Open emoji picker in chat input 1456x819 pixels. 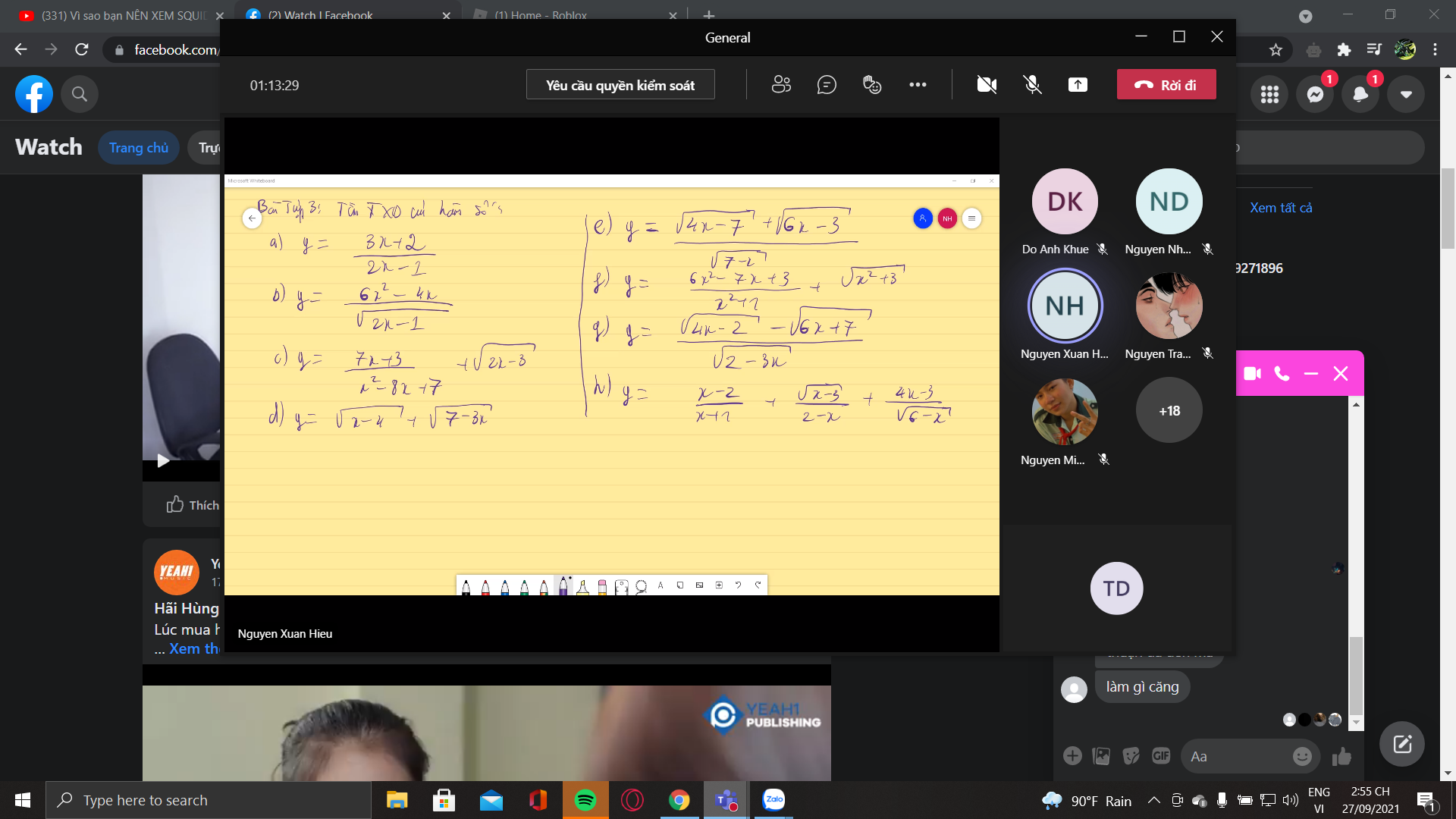(1302, 756)
